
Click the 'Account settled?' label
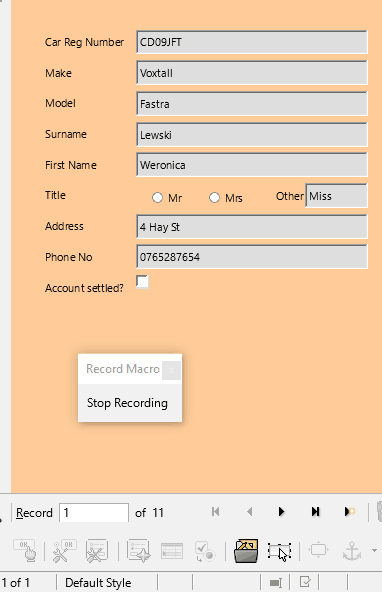click(84, 288)
